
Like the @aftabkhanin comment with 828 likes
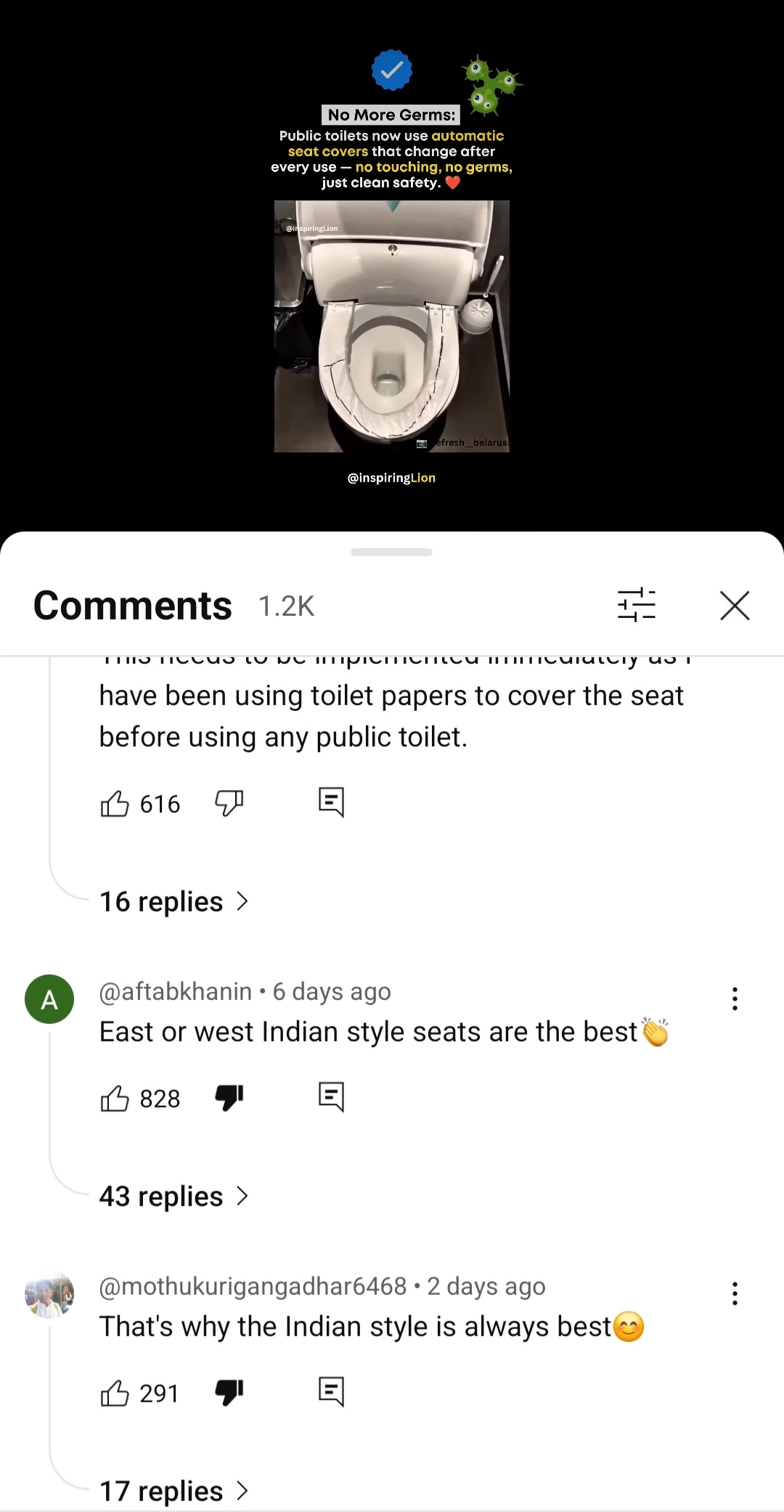coord(115,1098)
